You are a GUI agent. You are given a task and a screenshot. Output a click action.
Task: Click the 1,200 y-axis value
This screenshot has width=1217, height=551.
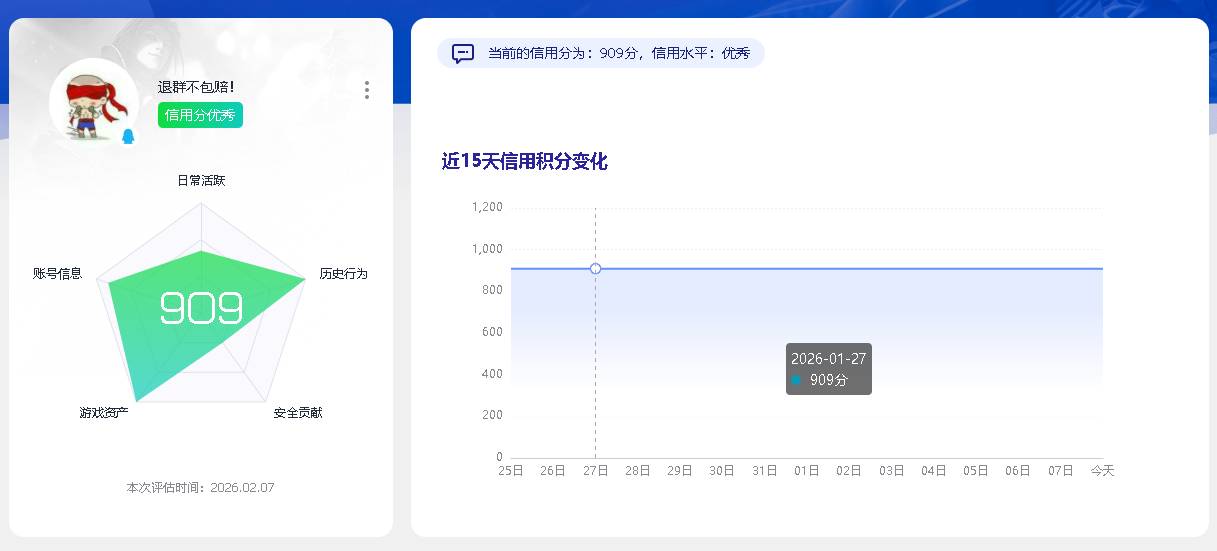pyautogui.click(x=487, y=207)
